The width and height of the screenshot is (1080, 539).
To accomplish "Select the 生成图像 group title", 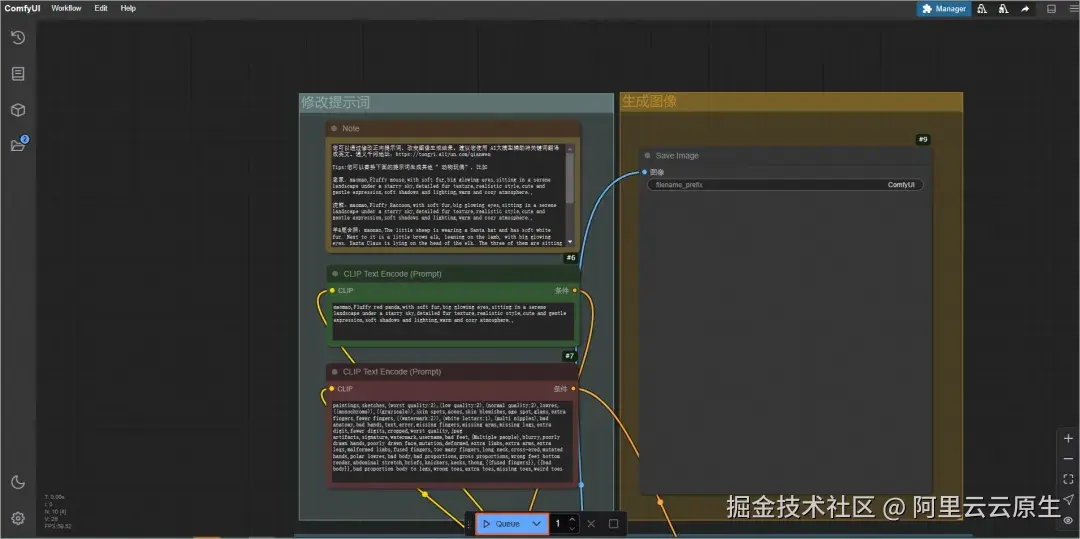I will click(650, 101).
